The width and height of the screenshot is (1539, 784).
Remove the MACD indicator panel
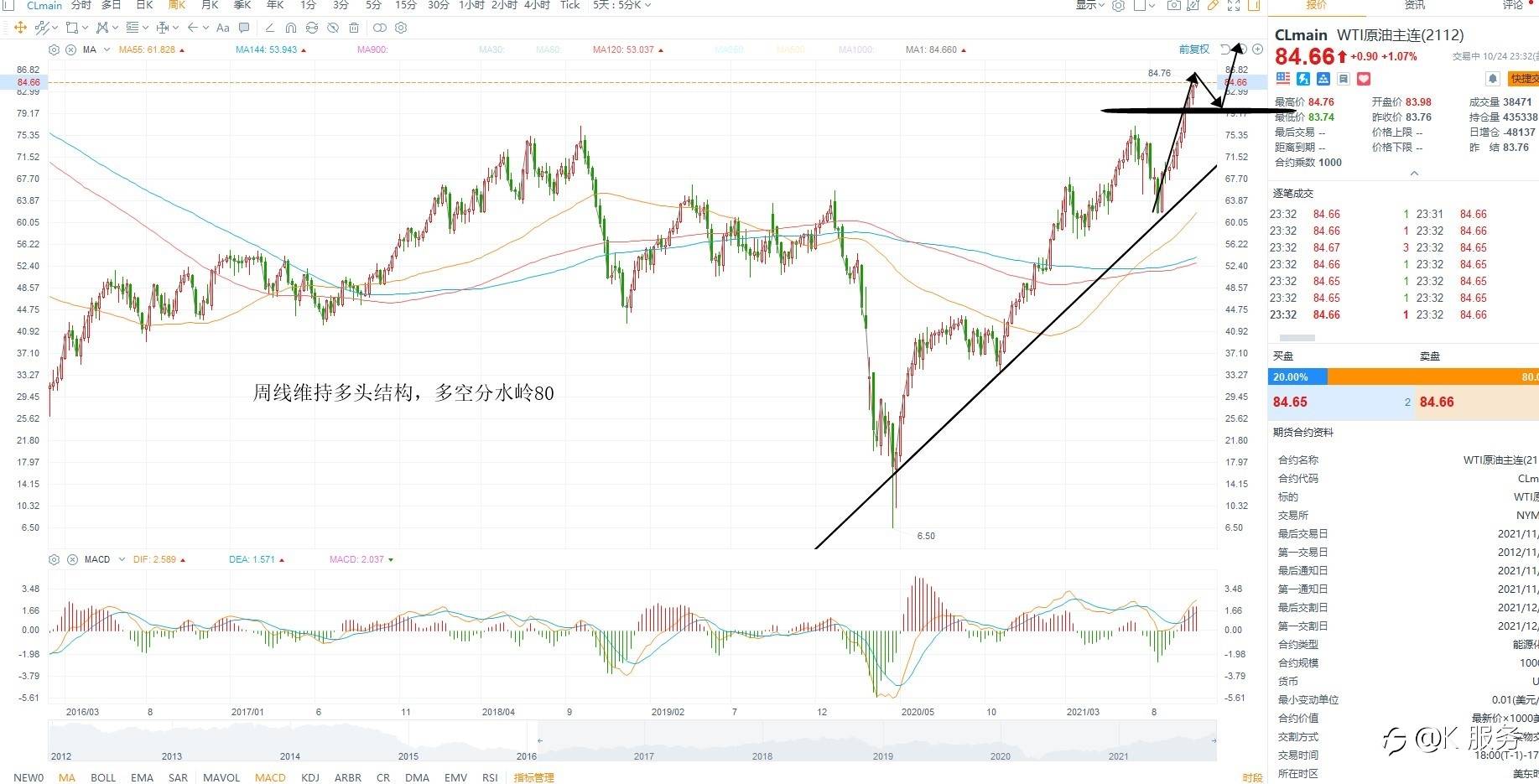point(71,559)
